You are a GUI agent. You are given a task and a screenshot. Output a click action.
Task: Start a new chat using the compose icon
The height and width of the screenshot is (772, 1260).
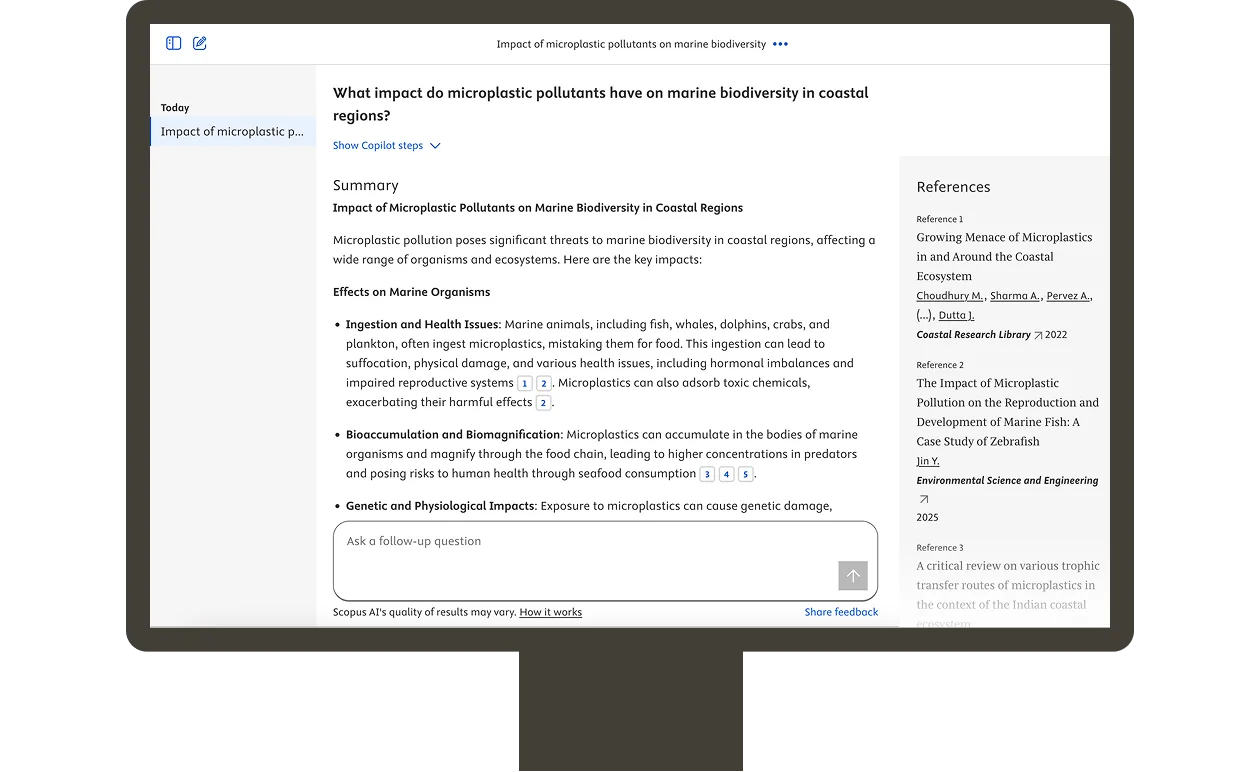(x=199, y=43)
